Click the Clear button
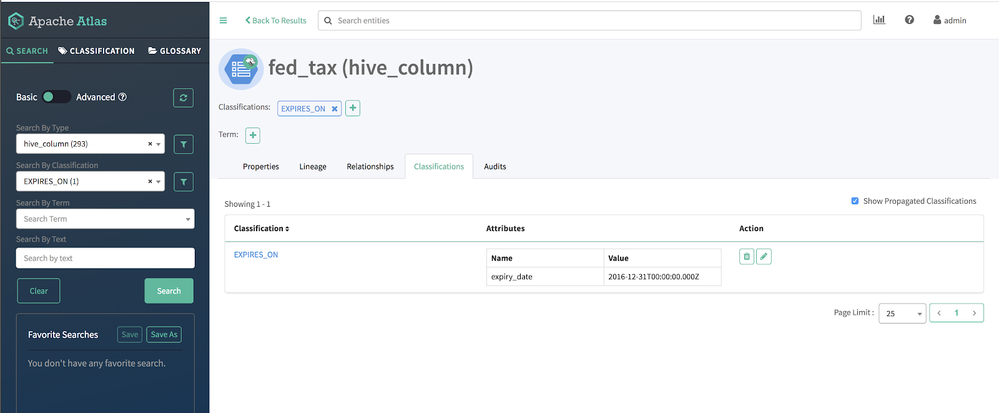Screen dimensions: 999x413 click(38, 291)
